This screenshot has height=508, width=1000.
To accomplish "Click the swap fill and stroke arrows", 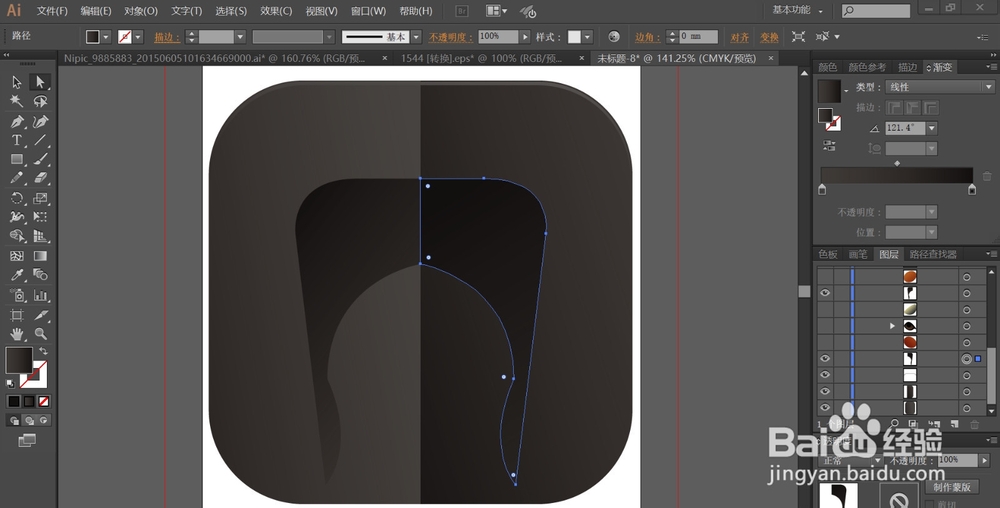I will coord(43,351).
